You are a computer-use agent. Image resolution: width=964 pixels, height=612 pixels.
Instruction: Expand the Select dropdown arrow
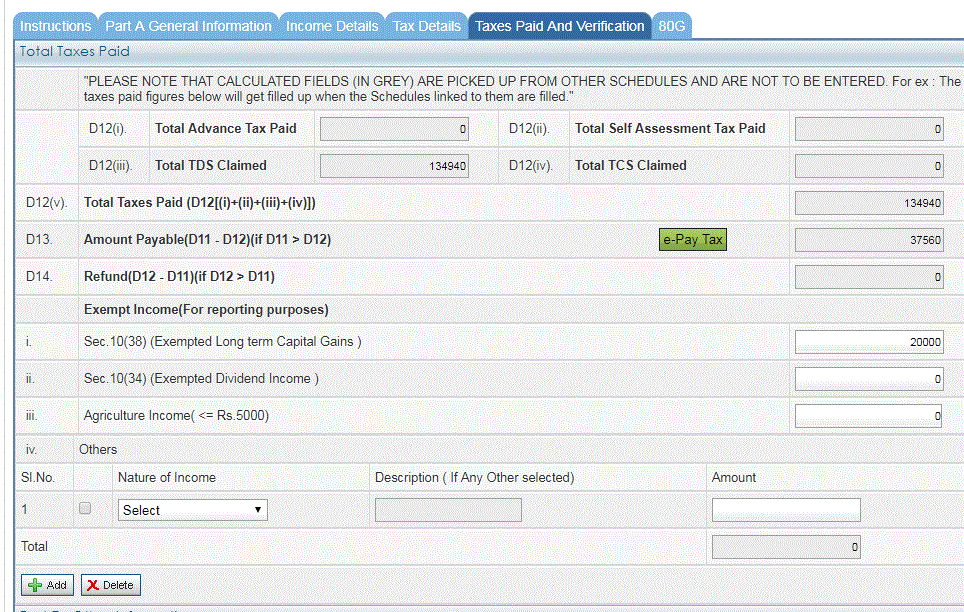[258, 509]
